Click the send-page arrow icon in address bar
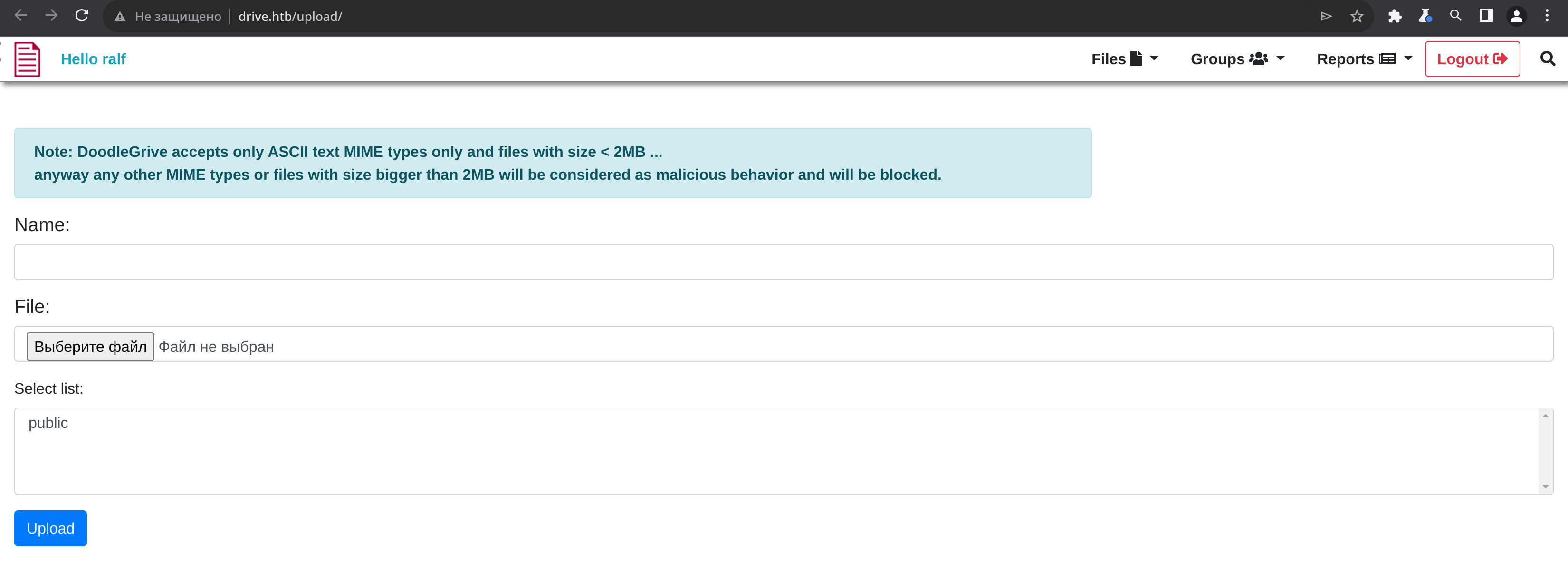The image size is (1568, 563). (x=1326, y=17)
